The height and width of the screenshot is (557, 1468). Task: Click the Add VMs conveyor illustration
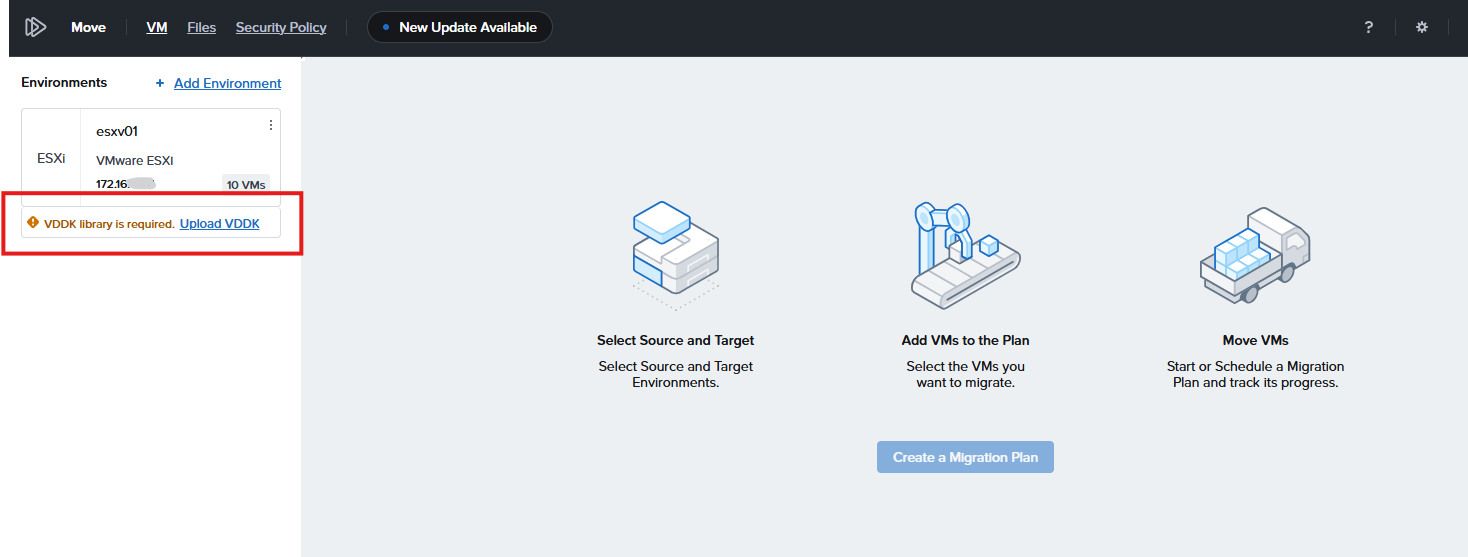965,255
